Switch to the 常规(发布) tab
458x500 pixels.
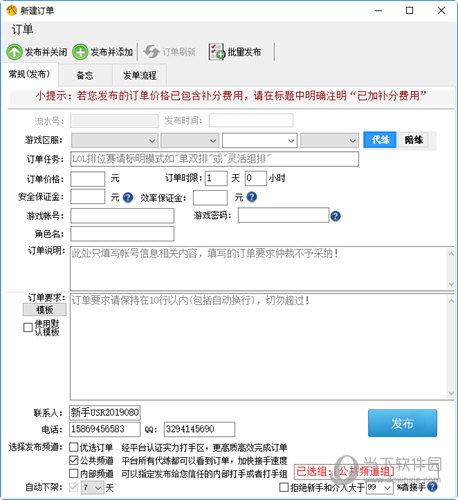(30, 74)
